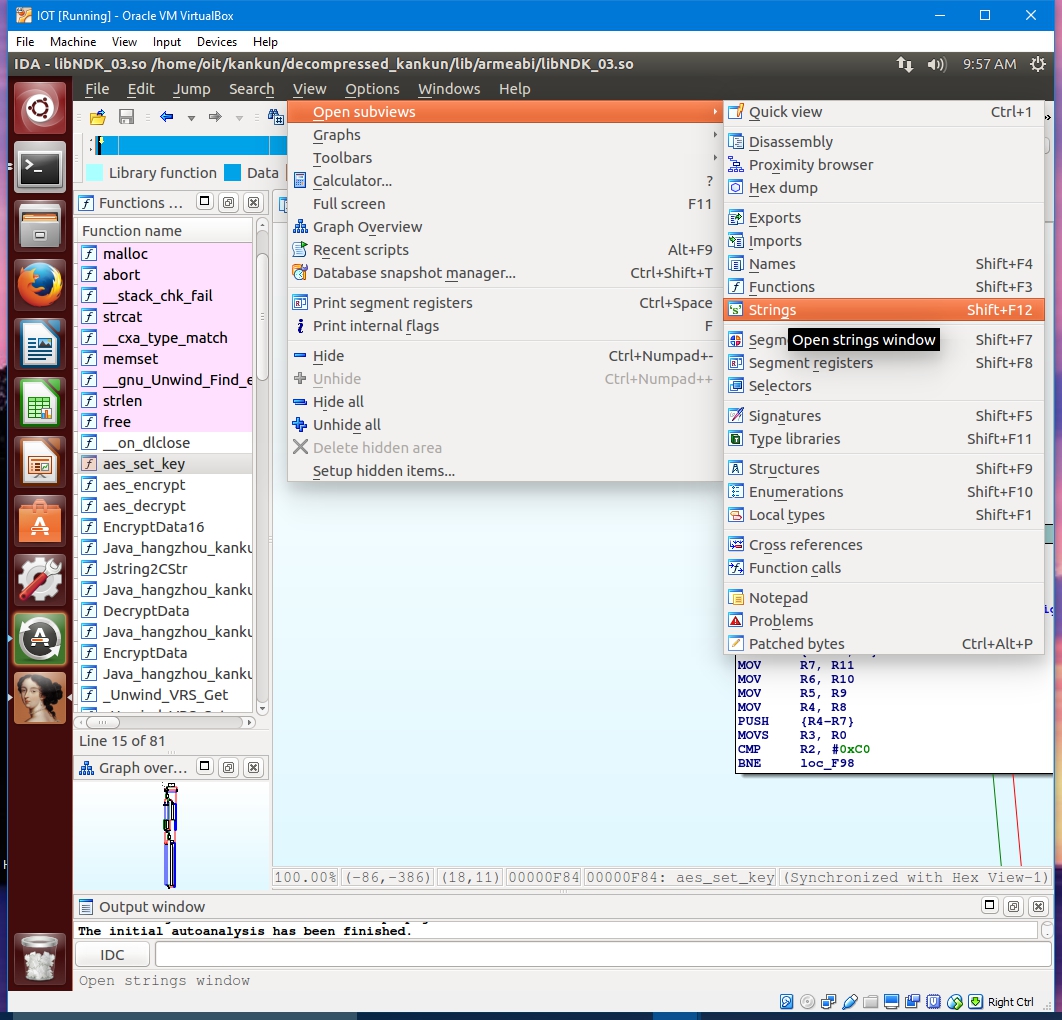This screenshot has height=1020, width=1062.
Task: Open the Exports window
Action: (x=883, y=218)
